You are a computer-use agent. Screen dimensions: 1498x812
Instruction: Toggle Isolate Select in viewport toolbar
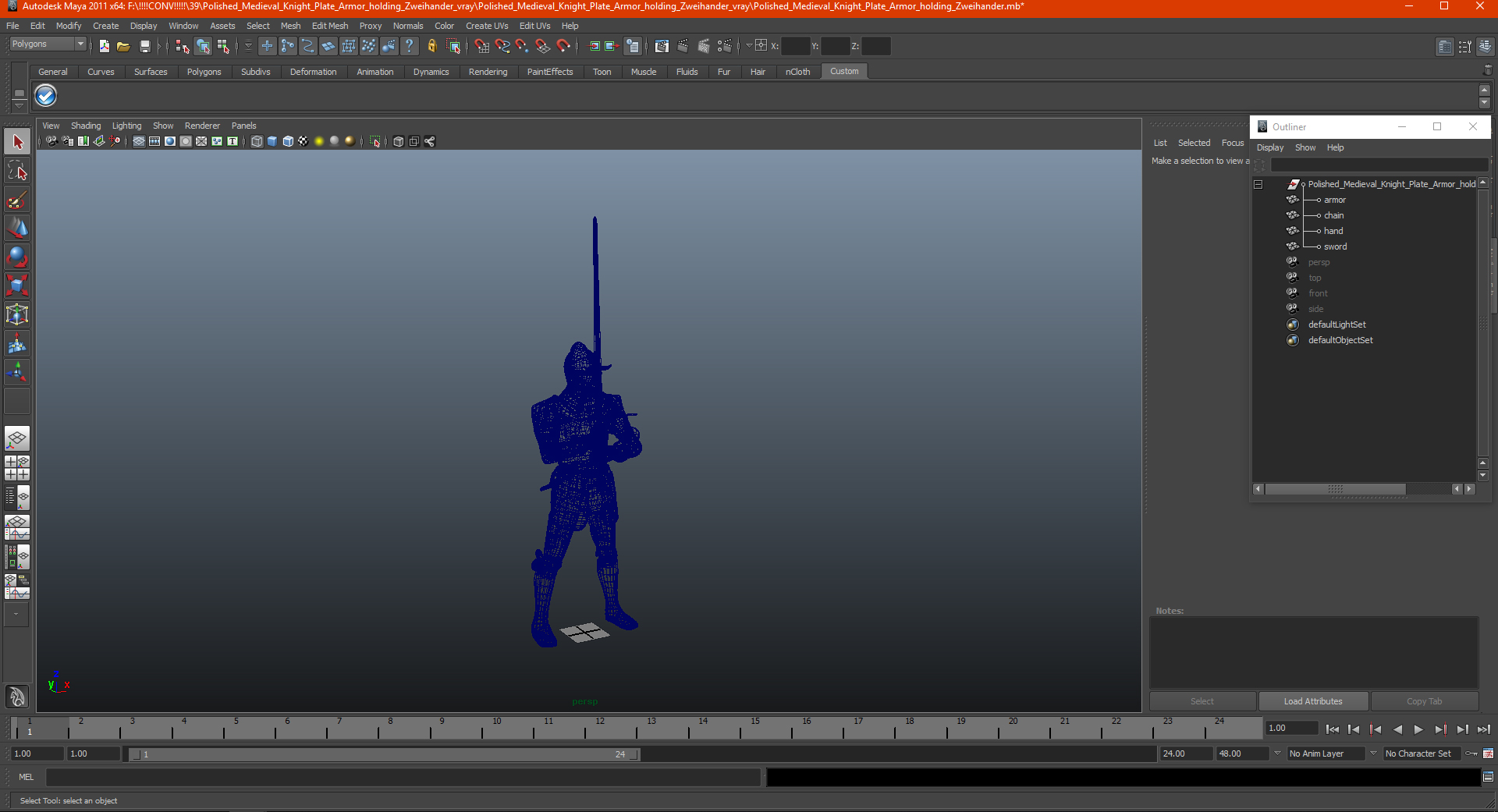click(x=375, y=141)
